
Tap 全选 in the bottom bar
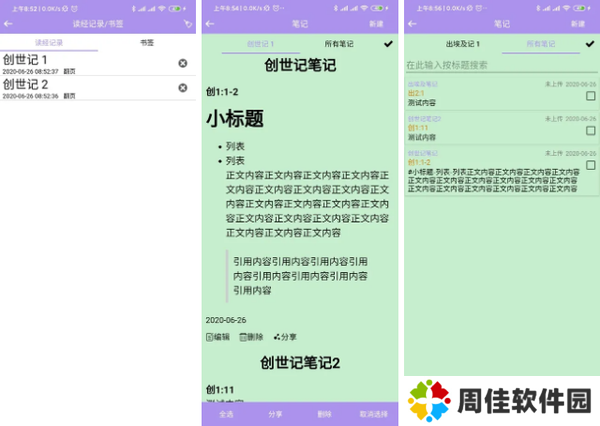pos(226,414)
